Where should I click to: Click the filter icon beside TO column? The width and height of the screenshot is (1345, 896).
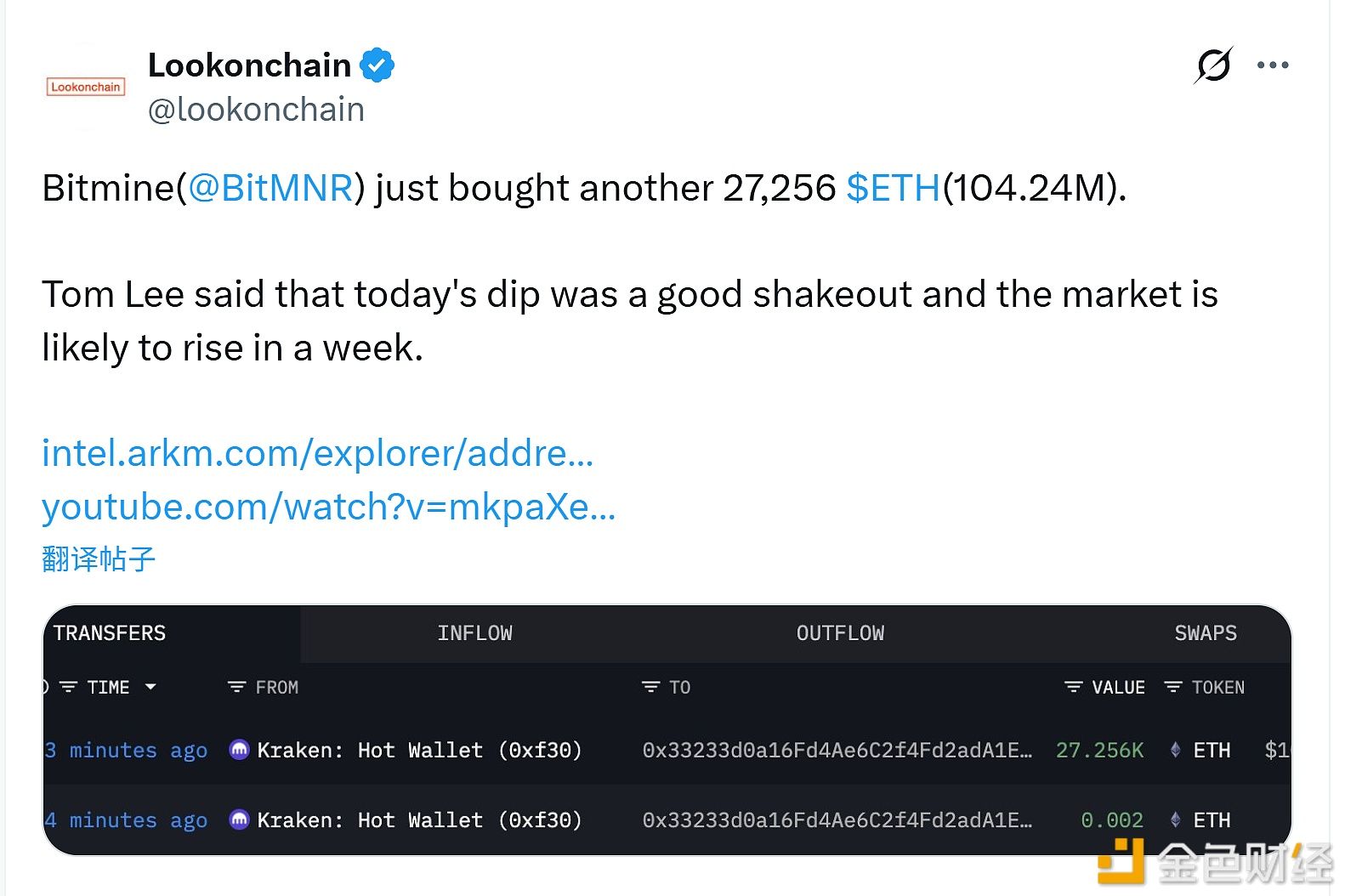coord(650,687)
